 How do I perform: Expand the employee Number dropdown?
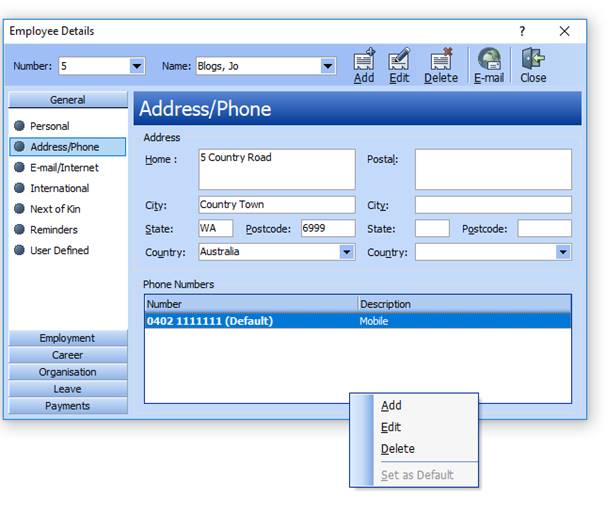click(137, 66)
